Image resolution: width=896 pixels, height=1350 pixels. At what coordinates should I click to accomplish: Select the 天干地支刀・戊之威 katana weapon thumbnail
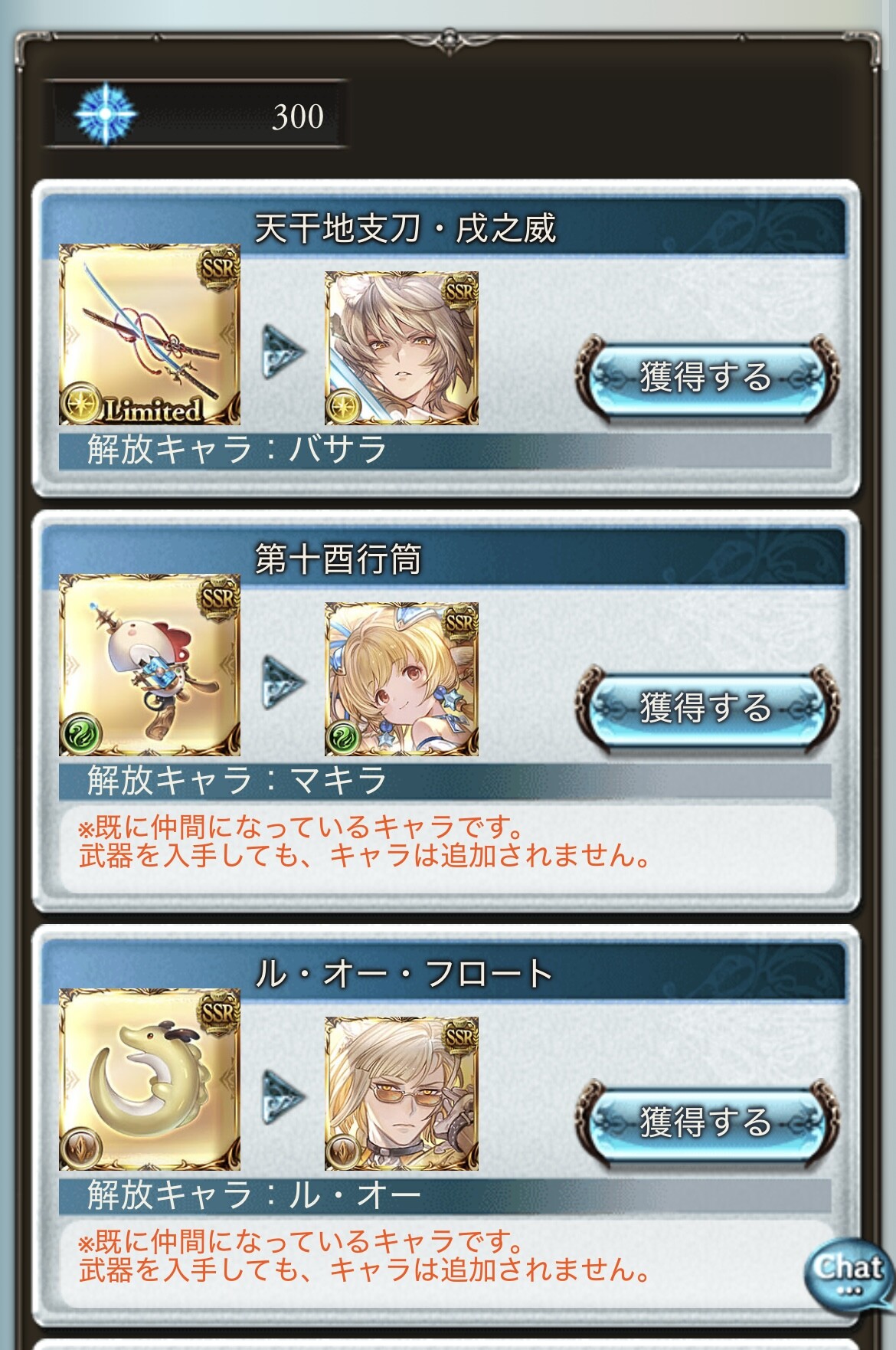pos(150,335)
